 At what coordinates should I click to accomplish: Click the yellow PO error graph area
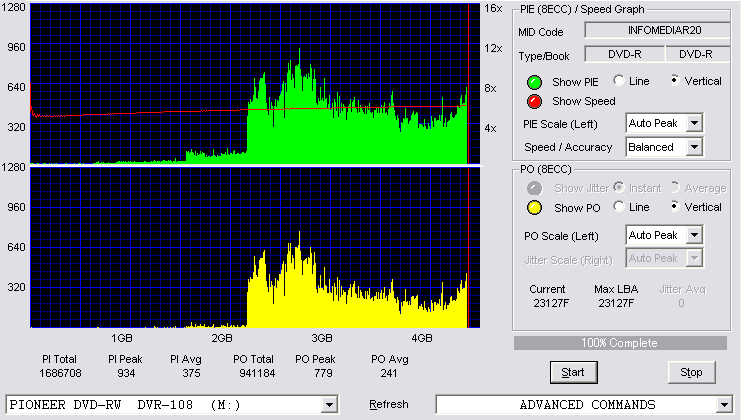click(256, 248)
